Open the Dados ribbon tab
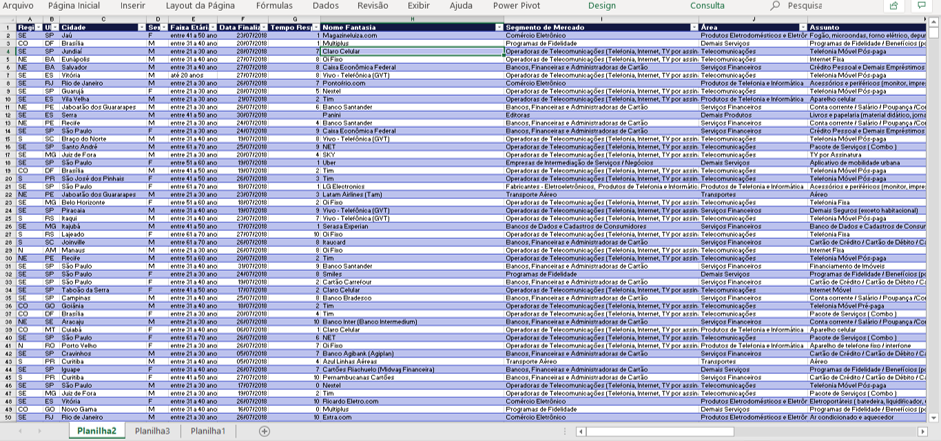The image size is (941, 441). click(325, 6)
